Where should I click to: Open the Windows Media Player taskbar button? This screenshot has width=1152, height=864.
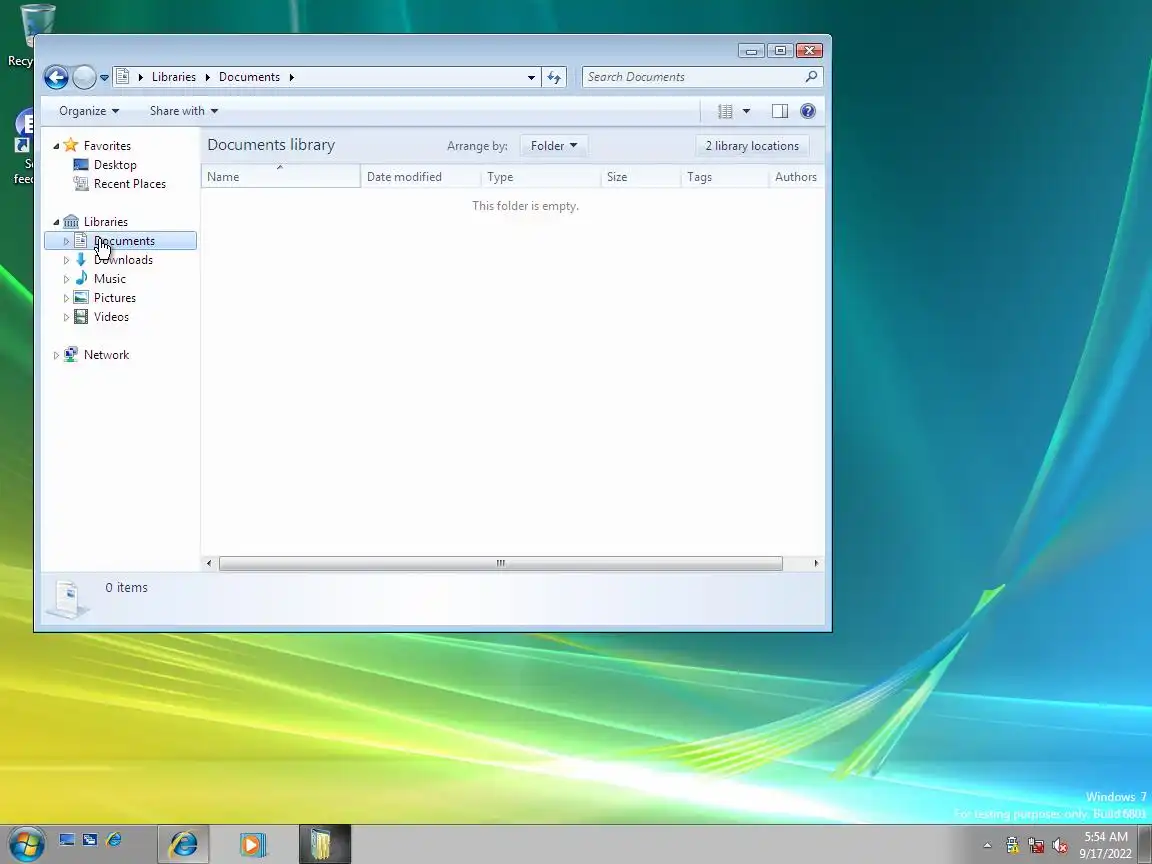(x=253, y=844)
